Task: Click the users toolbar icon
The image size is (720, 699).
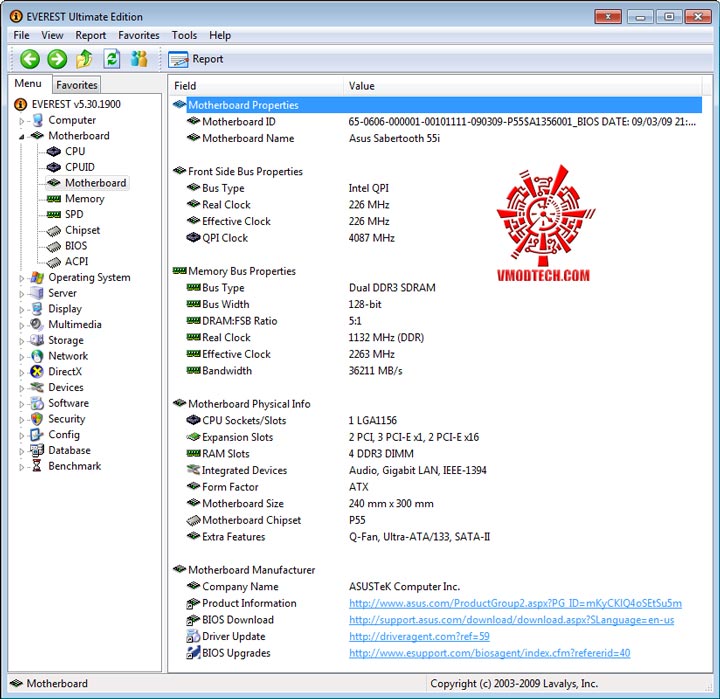Action: (x=139, y=59)
